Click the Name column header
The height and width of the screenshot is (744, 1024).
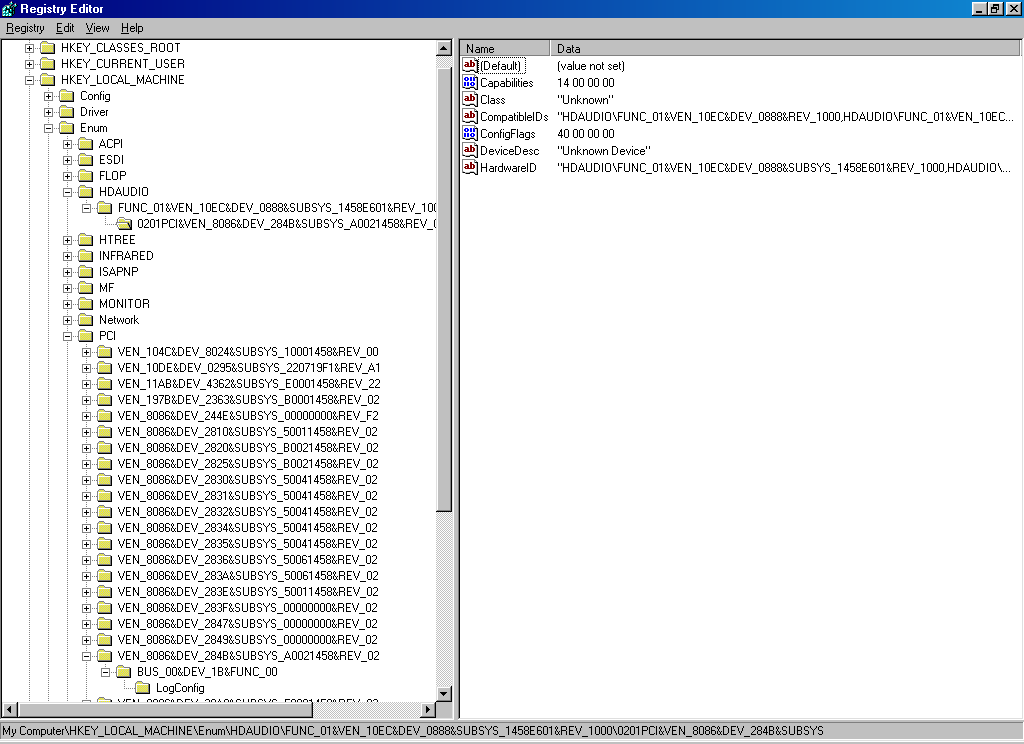(505, 48)
